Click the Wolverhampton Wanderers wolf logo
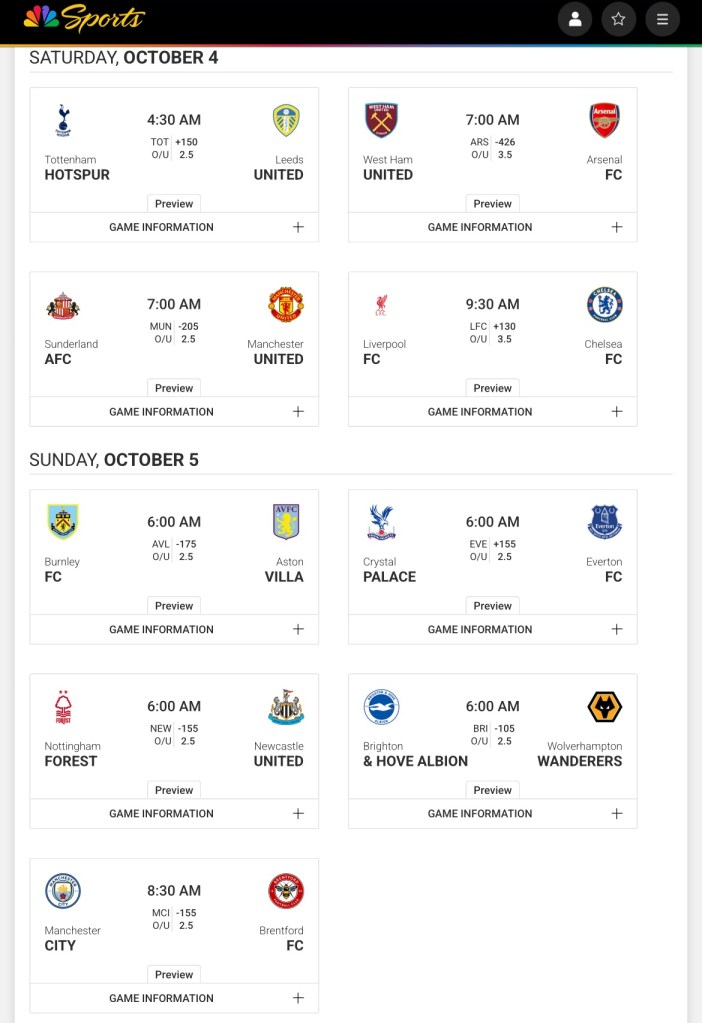702x1023 pixels. 604,707
